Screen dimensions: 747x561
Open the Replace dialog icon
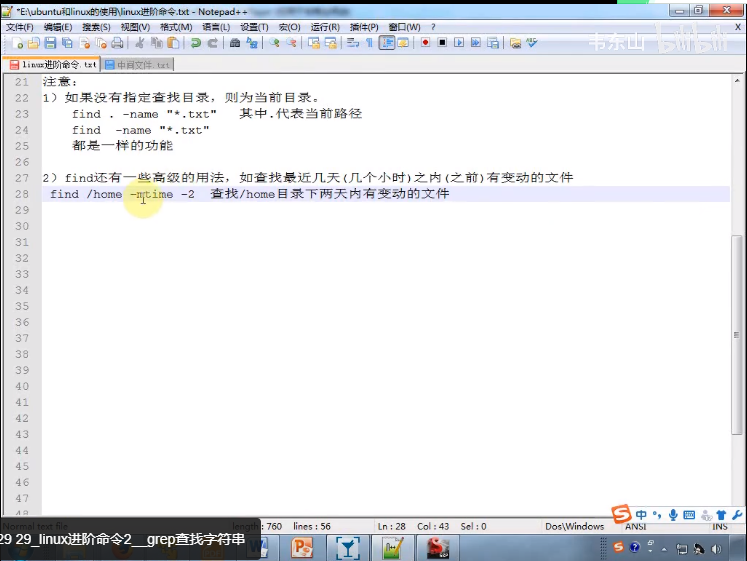[252, 43]
